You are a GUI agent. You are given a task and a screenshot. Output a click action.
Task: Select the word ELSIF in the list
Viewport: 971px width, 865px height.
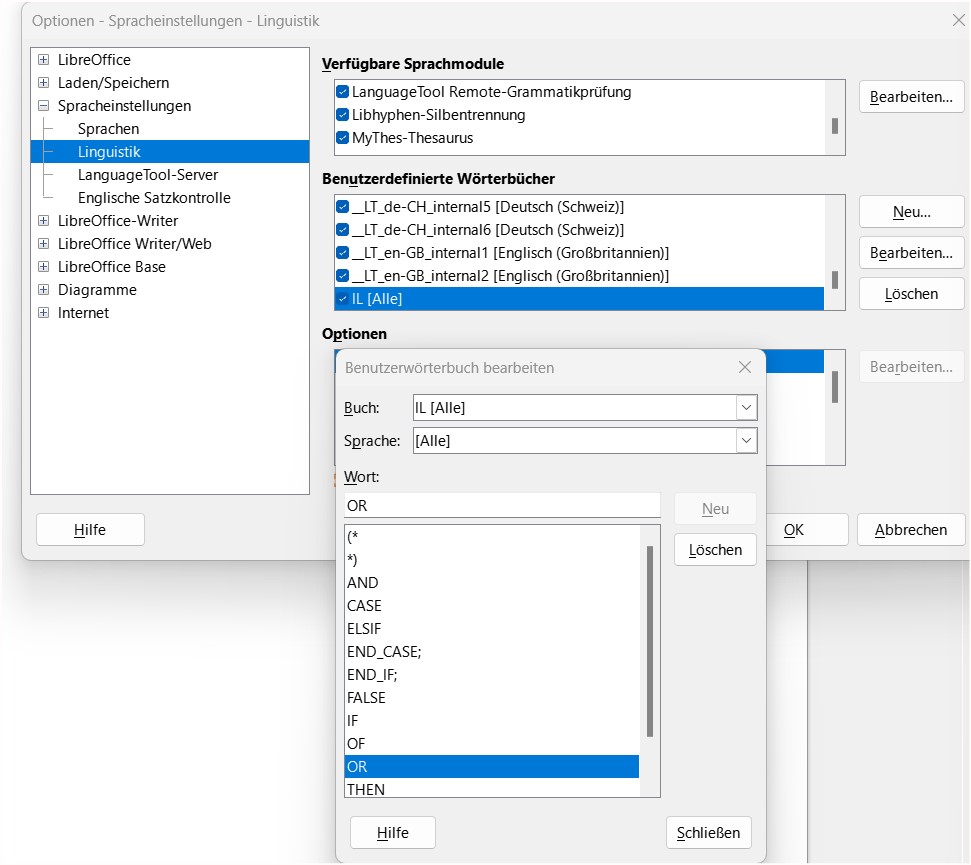492,628
